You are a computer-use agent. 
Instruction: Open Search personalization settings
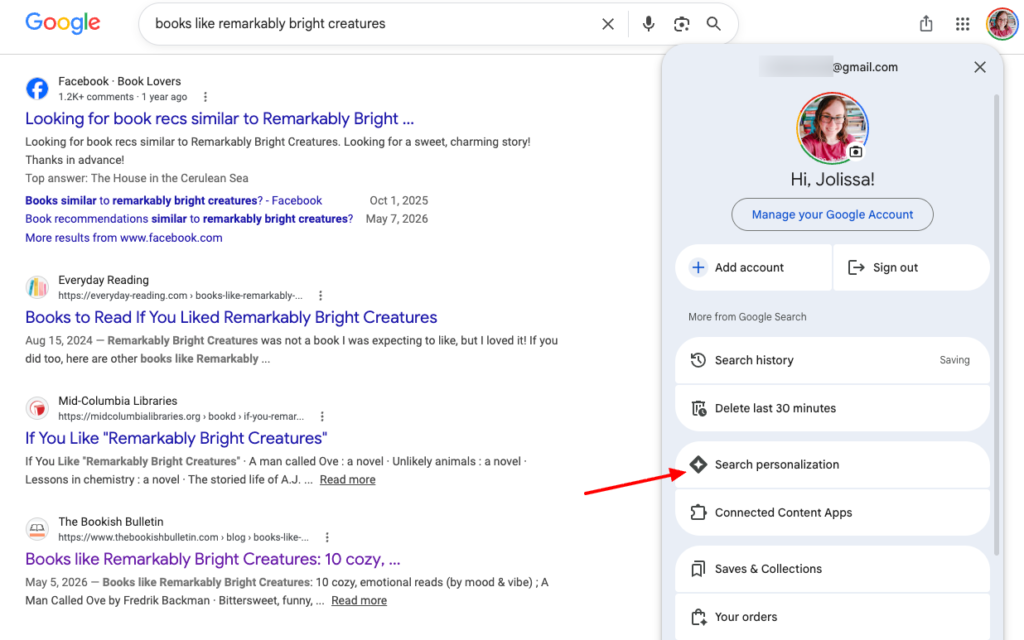pos(832,464)
